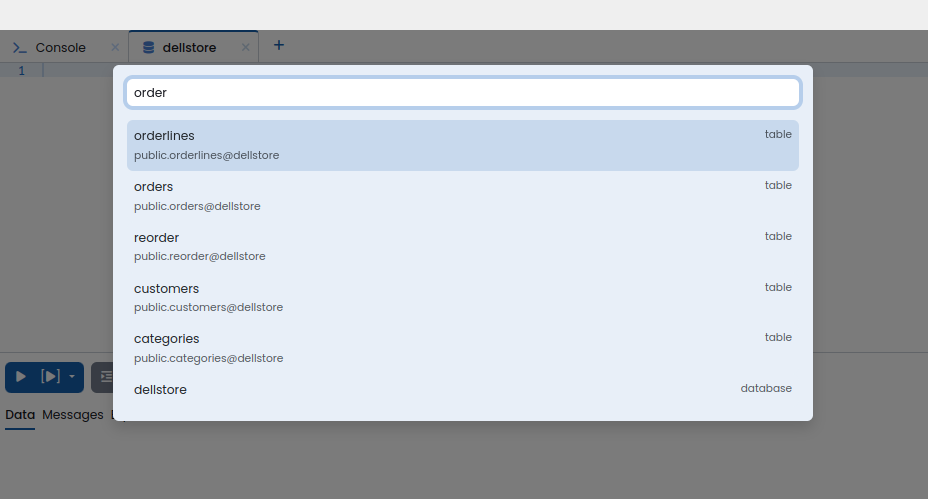Open the categories table result

tap(462, 348)
